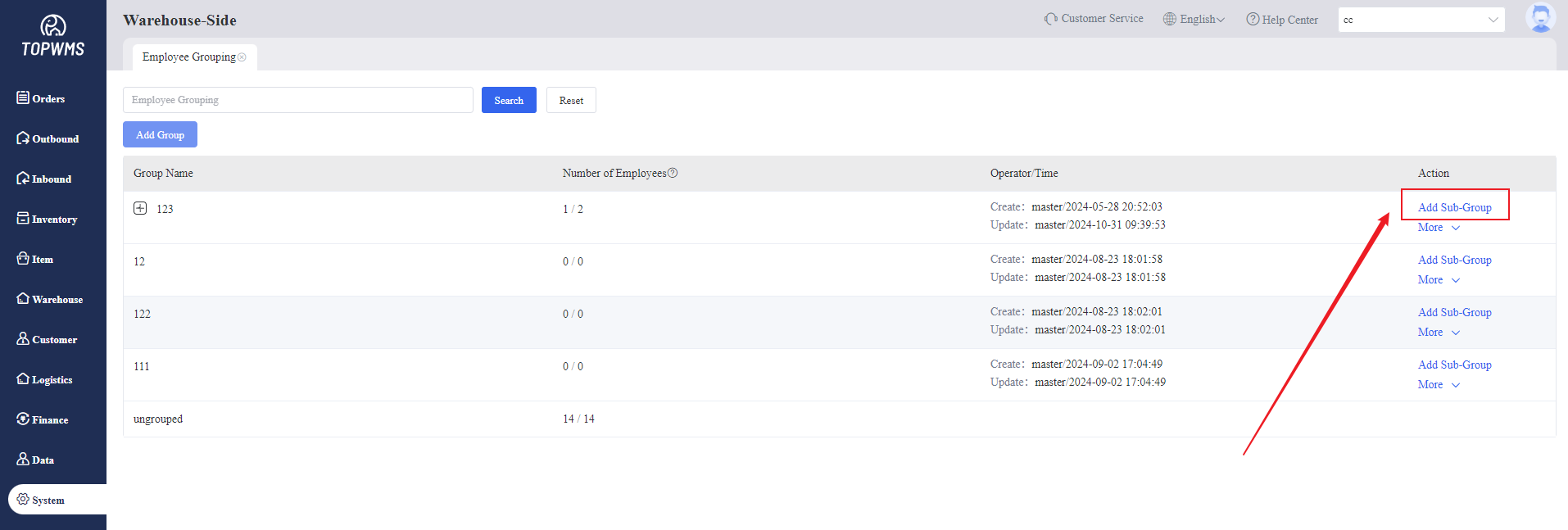Expand More options for group 111

(1439, 384)
